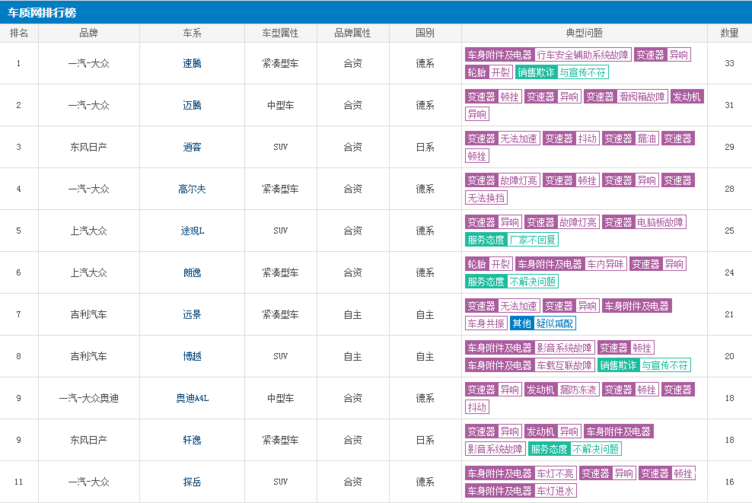The height and width of the screenshot is (503, 752).
Task: Click SUV cell in 探岳 row
Action: (281, 482)
